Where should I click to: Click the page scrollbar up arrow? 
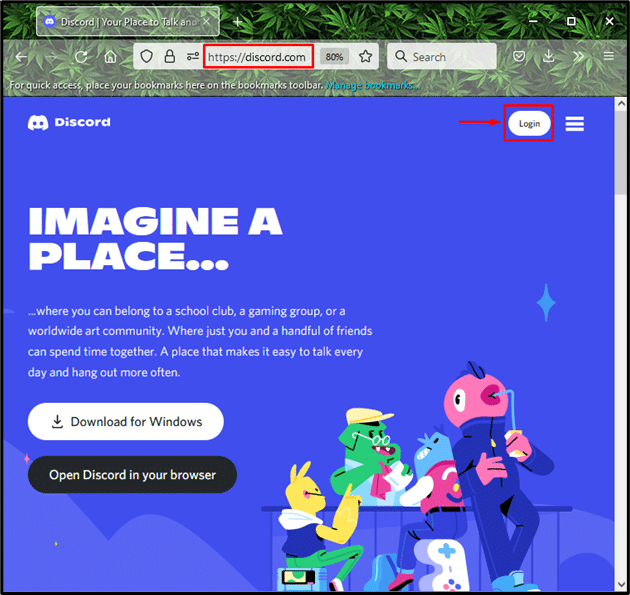click(620, 103)
